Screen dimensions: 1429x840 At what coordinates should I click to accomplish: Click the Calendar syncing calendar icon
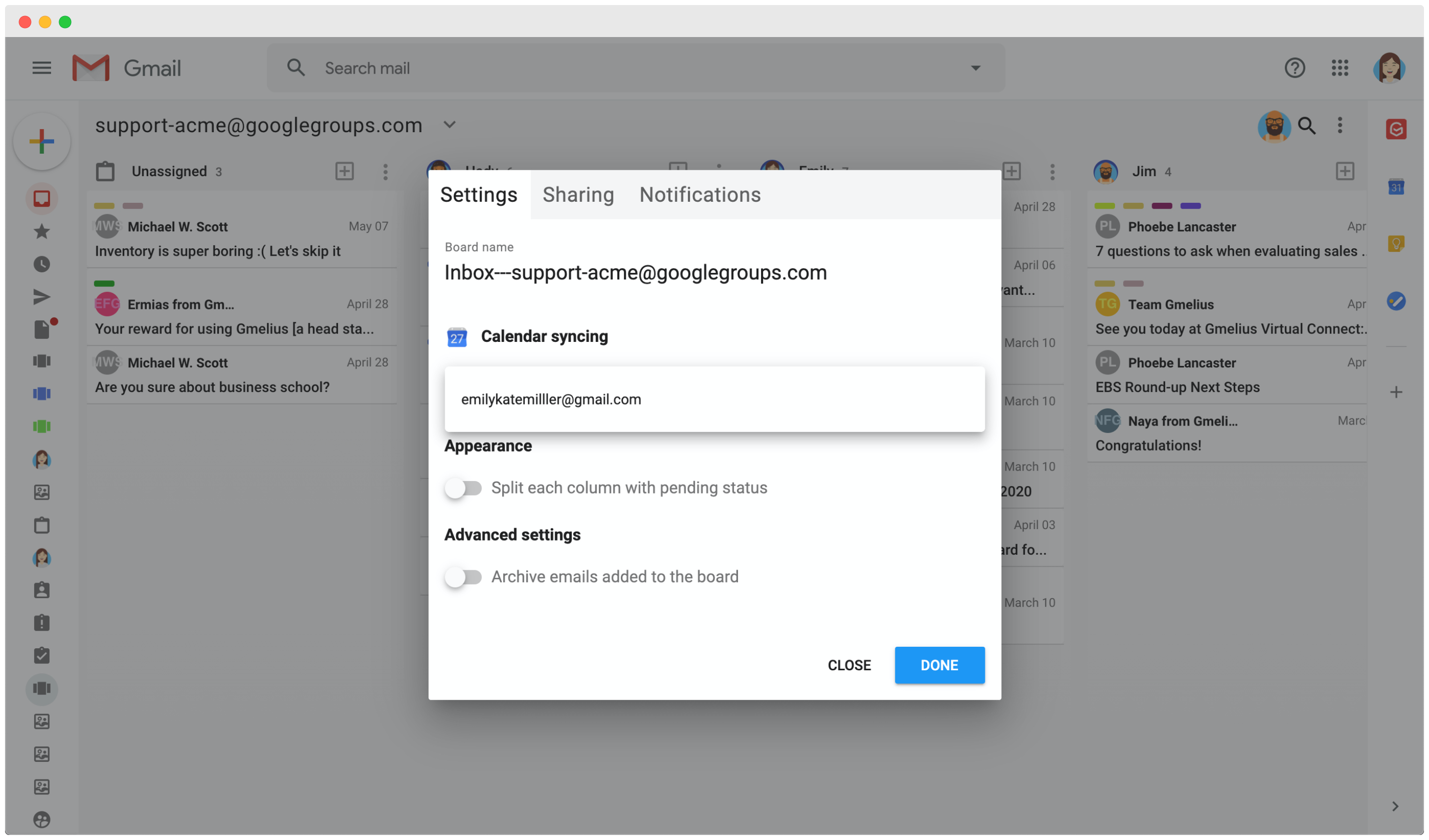457,337
